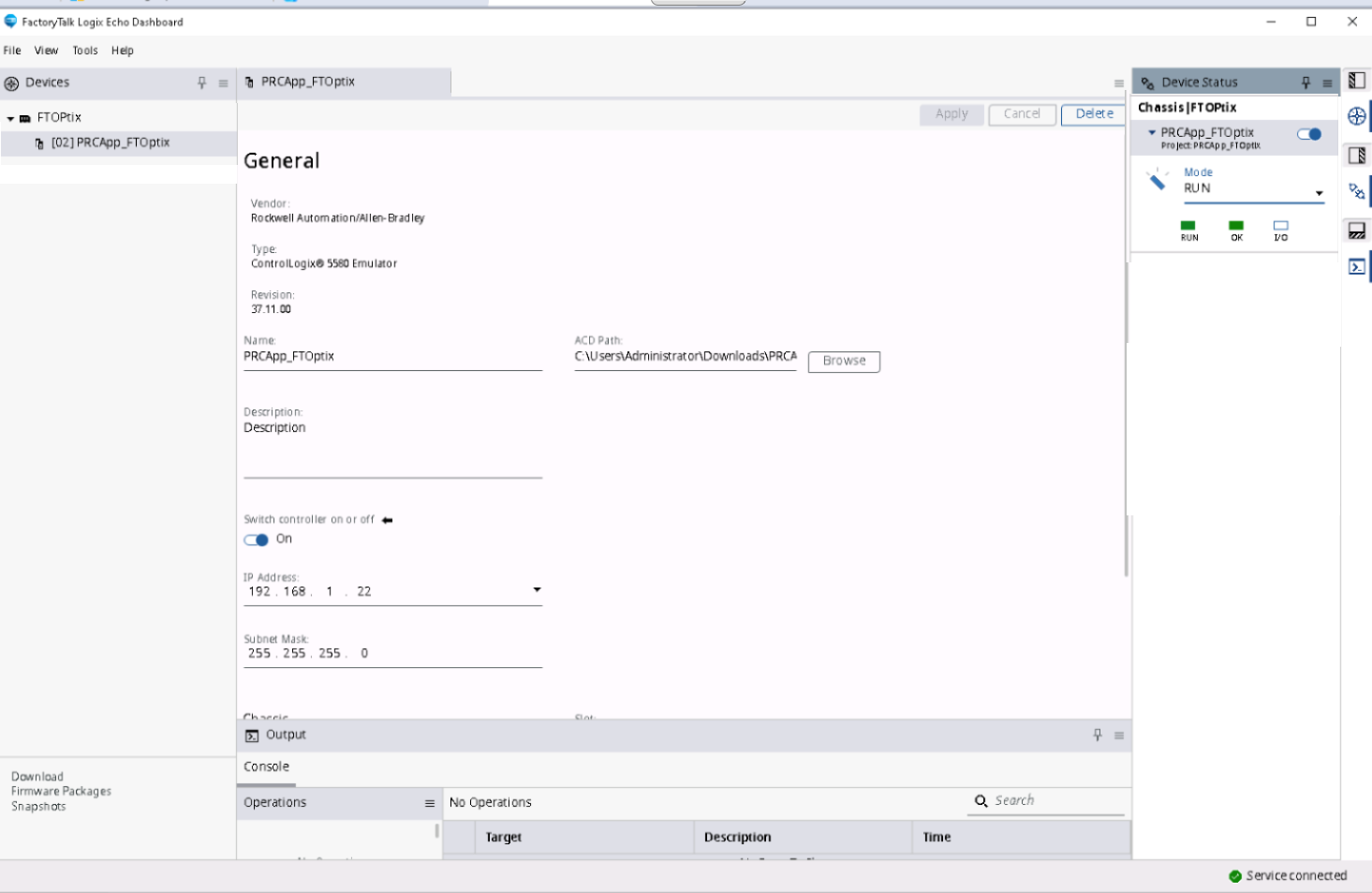Open the Firmware Packages link
Viewport: 1372px width, 893px height.
pyautogui.click(x=61, y=792)
